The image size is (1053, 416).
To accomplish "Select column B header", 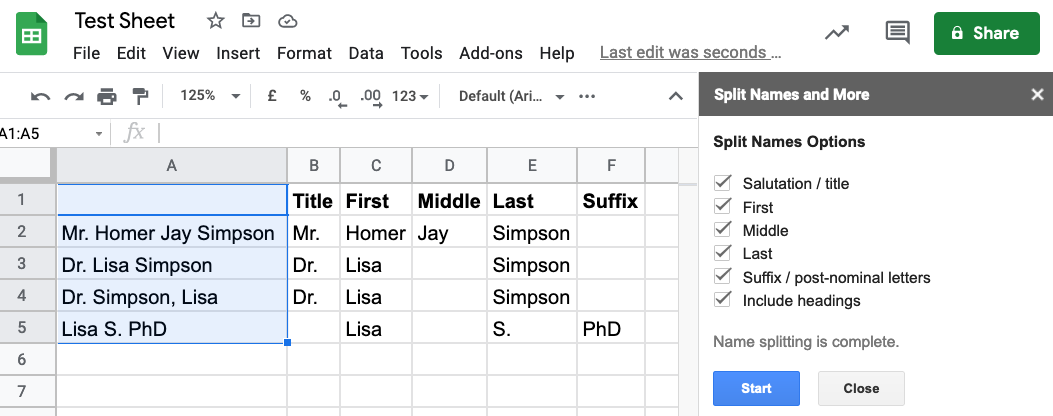I will click(x=314, y=165).
